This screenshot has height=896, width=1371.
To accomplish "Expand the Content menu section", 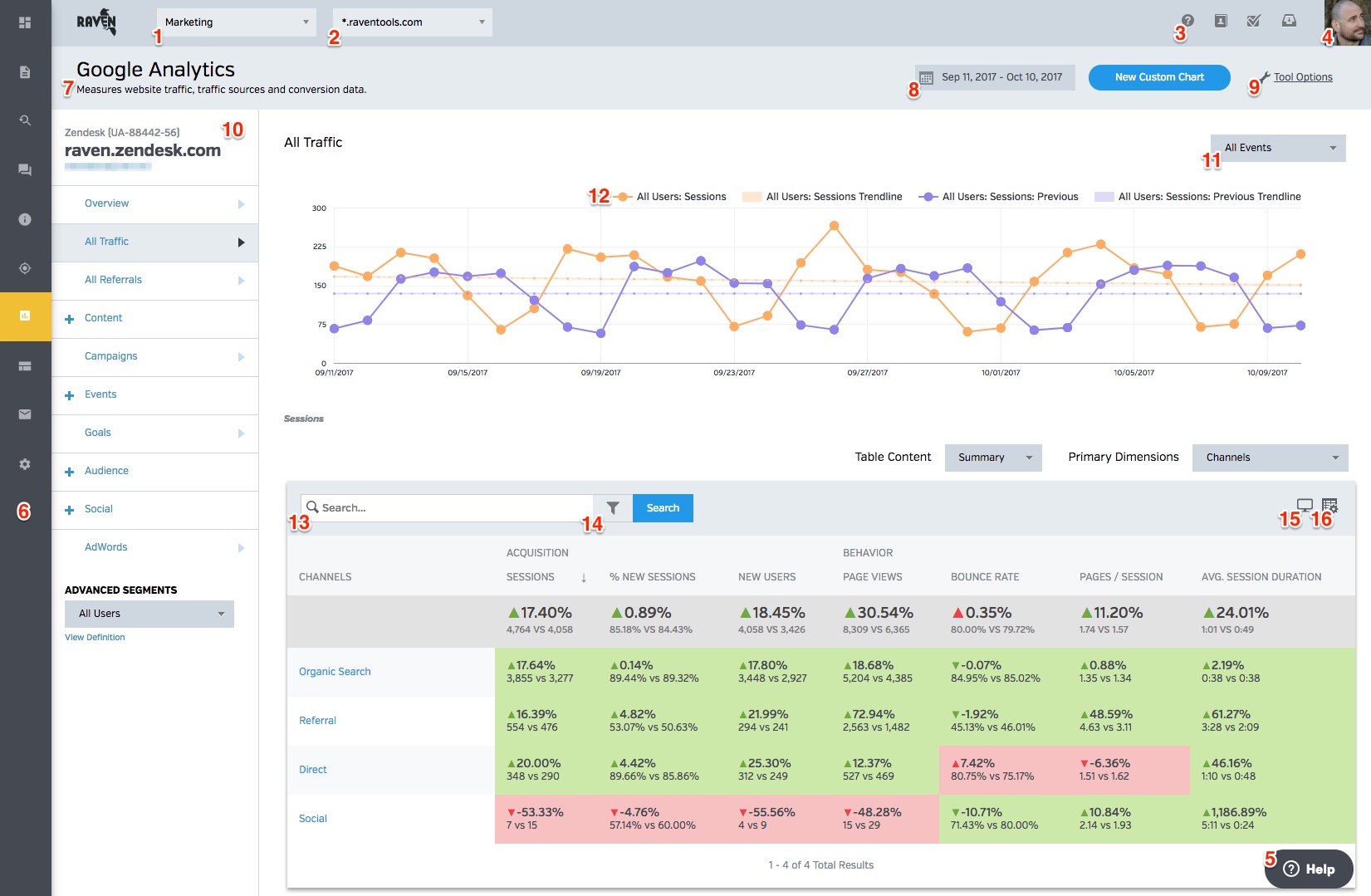I will (103, 318).
